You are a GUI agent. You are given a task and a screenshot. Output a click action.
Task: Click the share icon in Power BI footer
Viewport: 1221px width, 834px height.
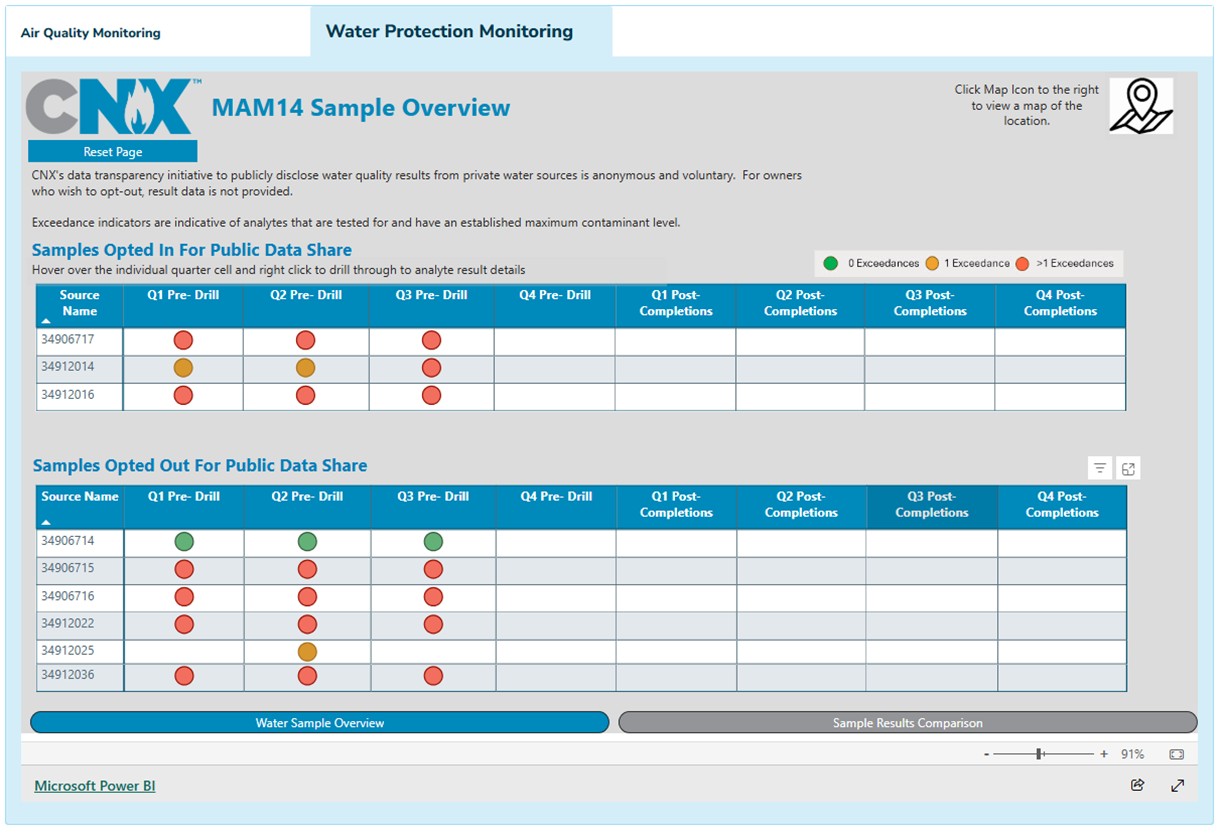[x=1137, y=785]
